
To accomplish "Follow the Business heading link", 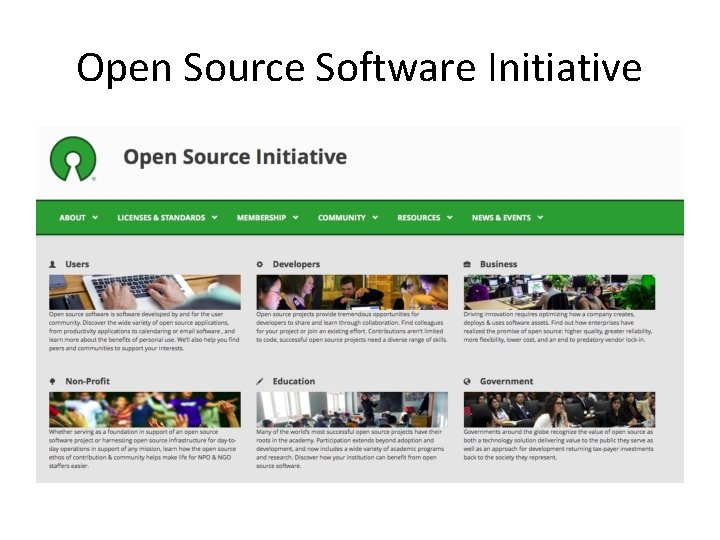I will click(498, 264).
